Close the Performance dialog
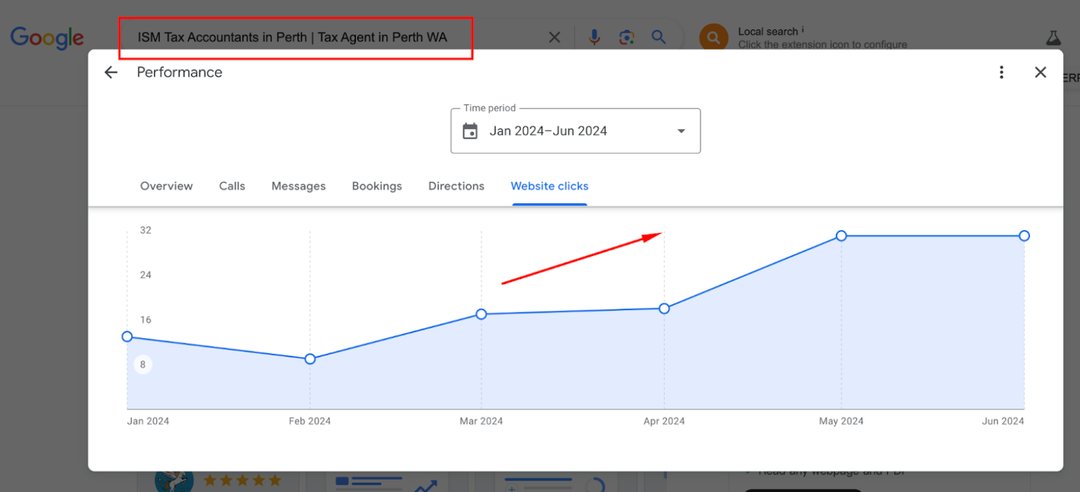1080x492 pixels. 1041,72
